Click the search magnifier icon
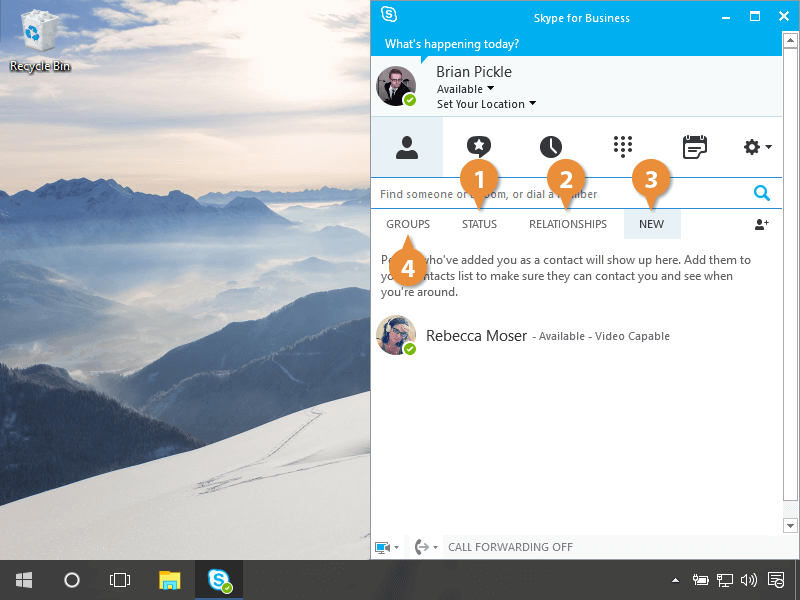This screenshot has height=600, width=800. point(762,194)
